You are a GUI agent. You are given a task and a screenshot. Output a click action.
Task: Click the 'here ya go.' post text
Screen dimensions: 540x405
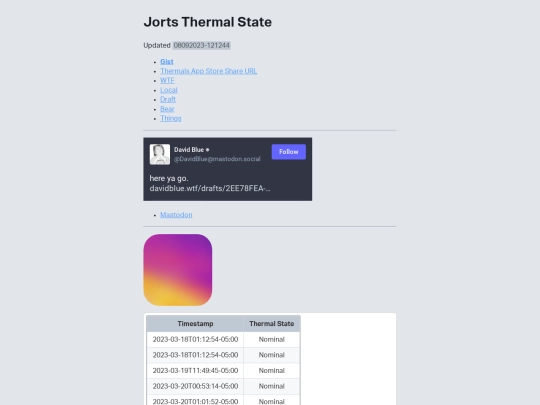pyautogui.click(x=169, y=178)
